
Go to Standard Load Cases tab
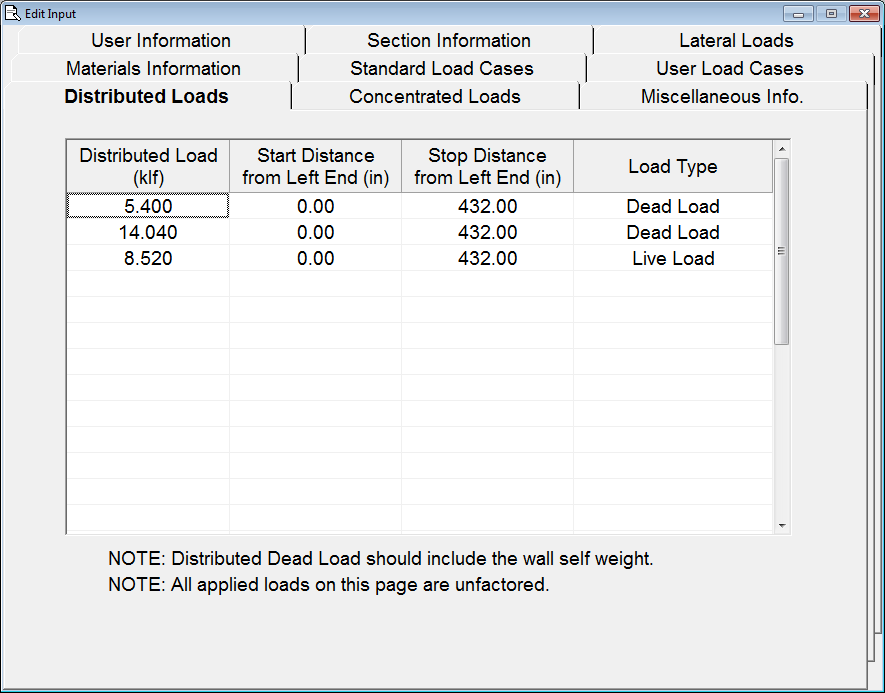tap(442, 69)
